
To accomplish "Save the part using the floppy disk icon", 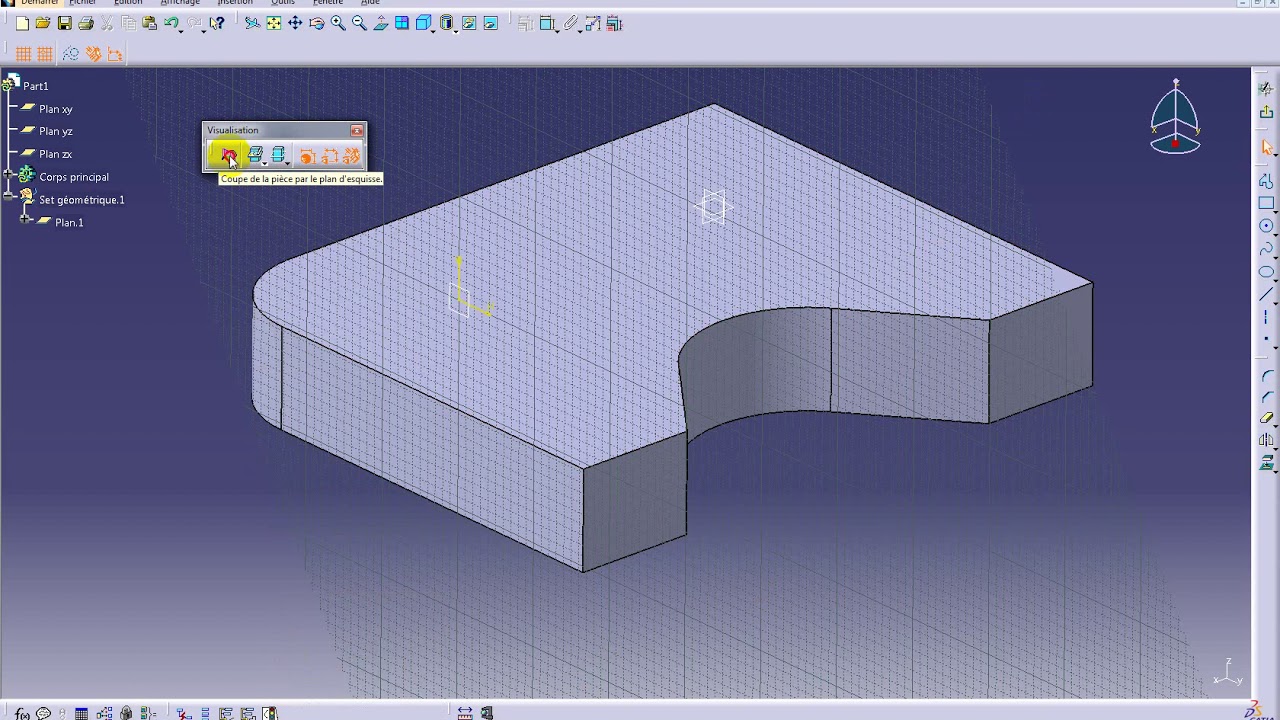I will 65,24.
